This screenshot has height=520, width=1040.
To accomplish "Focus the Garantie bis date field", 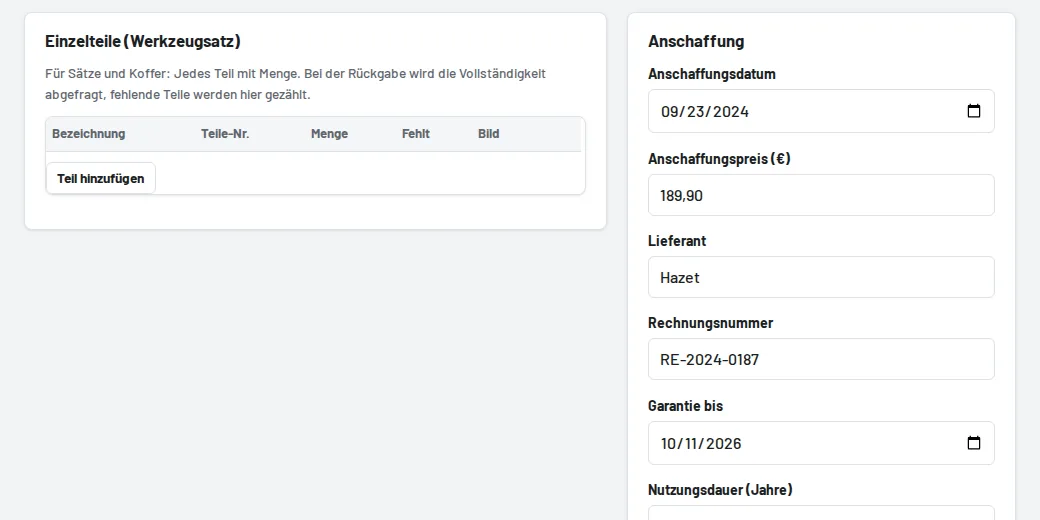I will coord(821,443).
